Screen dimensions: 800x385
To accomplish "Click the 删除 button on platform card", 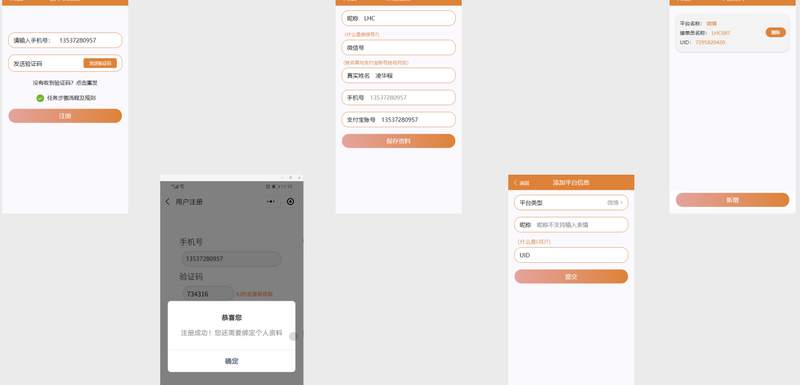I will pos(776,33).
